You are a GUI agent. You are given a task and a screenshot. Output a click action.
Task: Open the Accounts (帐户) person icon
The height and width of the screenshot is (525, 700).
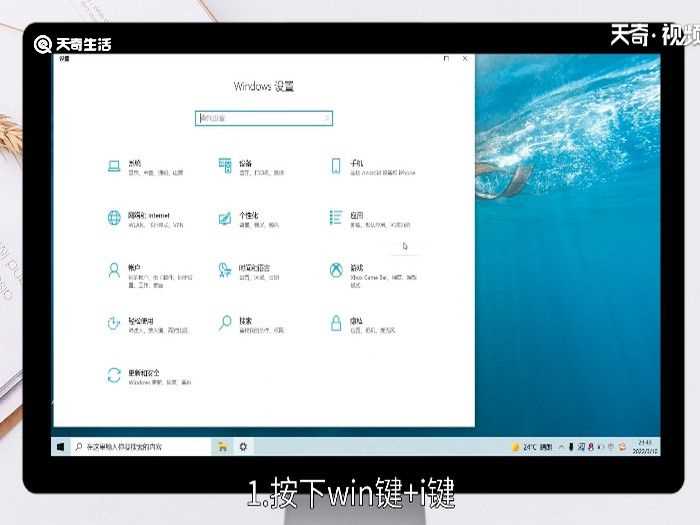tap(114, 271)
